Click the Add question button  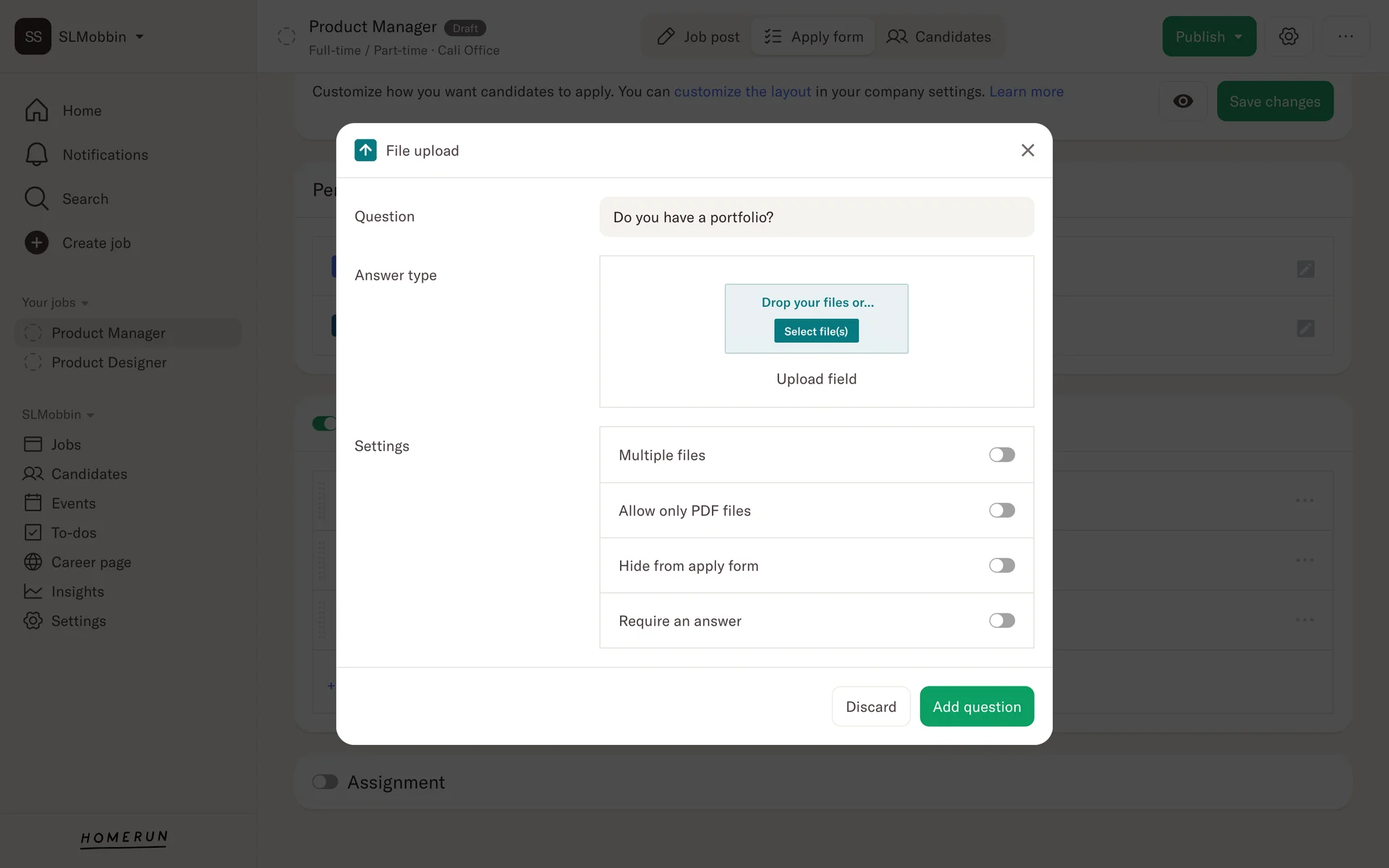[977, 707]
